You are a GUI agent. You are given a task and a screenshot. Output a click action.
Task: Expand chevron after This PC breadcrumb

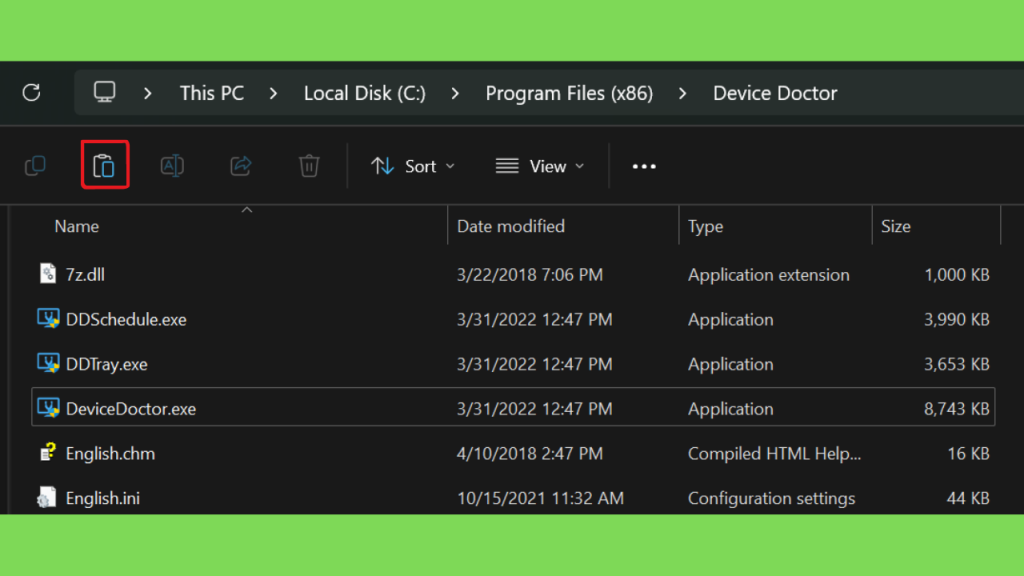click(x=274, y=93)
